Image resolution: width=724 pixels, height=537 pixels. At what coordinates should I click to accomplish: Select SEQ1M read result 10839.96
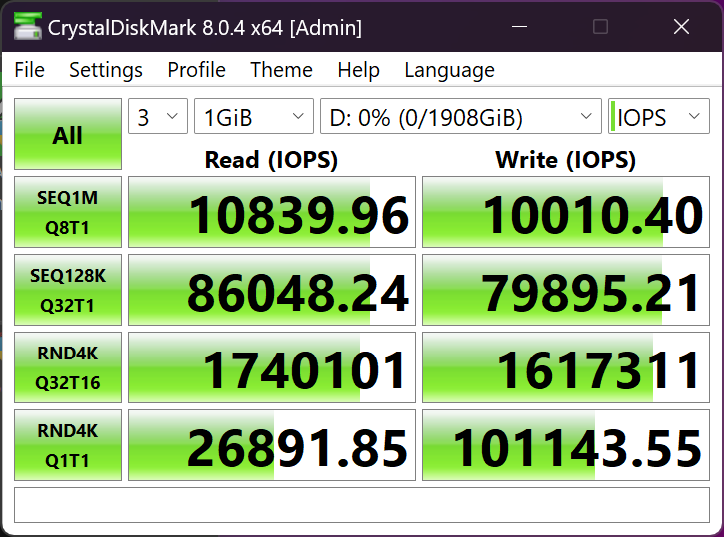click(272, 212)
